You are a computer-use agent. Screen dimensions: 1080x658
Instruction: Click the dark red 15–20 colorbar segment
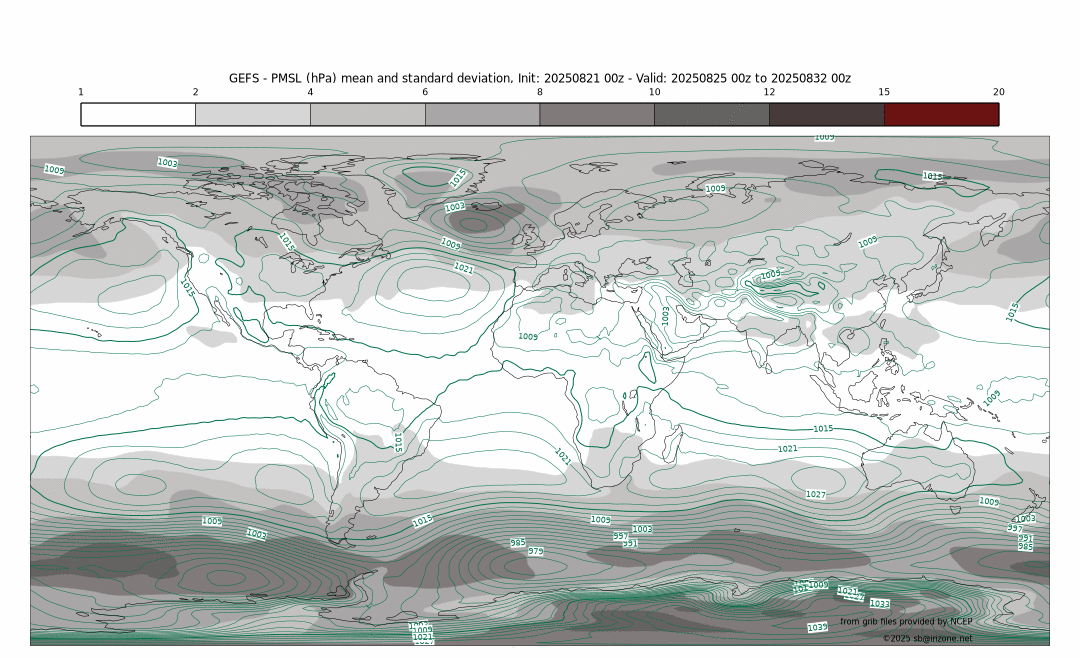coord(941,114)
